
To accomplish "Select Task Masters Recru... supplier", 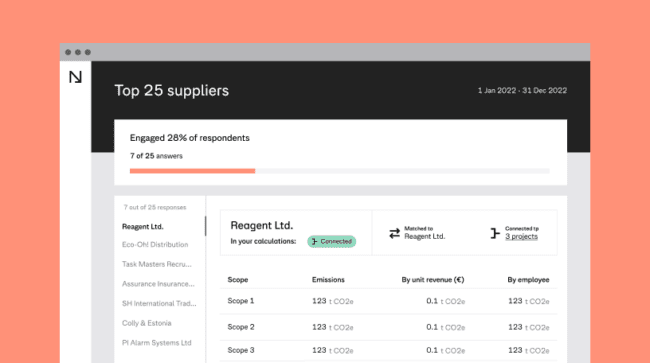I will [157, 264].
